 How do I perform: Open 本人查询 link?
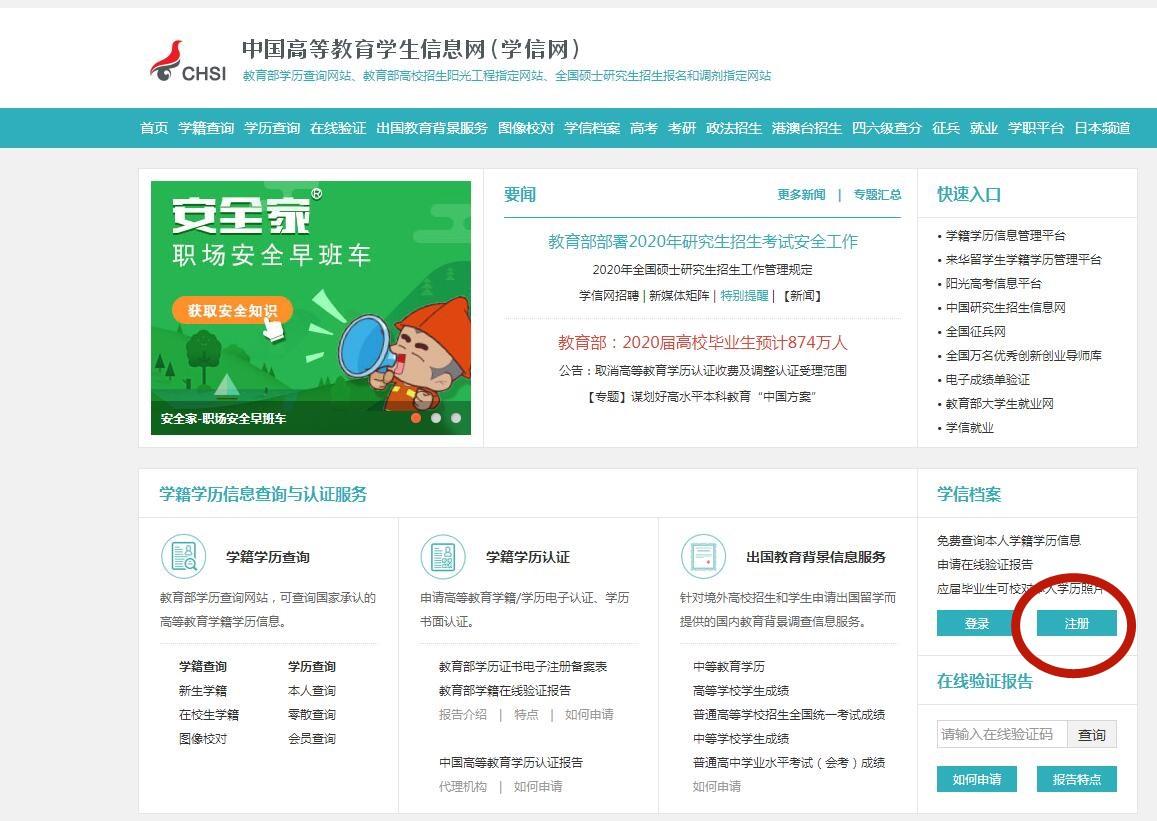tap(312, 691)
